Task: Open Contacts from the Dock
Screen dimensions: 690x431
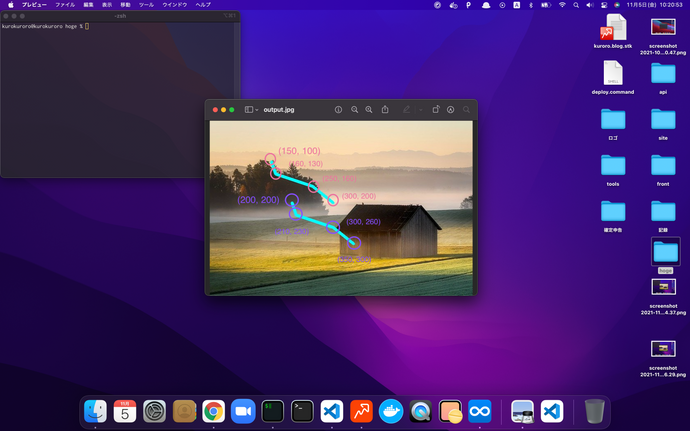Action: click(x=184, y=411)
